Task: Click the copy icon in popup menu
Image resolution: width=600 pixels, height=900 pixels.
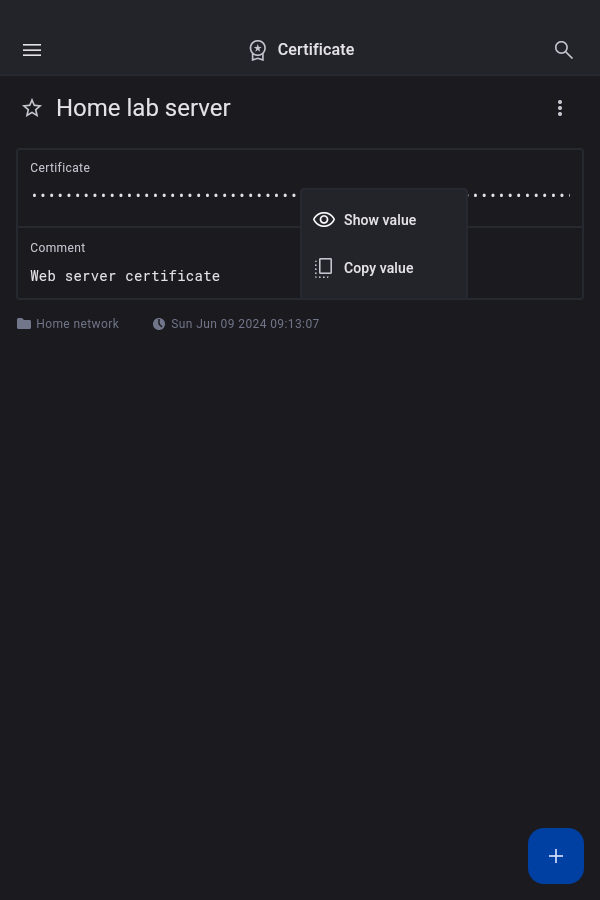Action: click(324, 268)
